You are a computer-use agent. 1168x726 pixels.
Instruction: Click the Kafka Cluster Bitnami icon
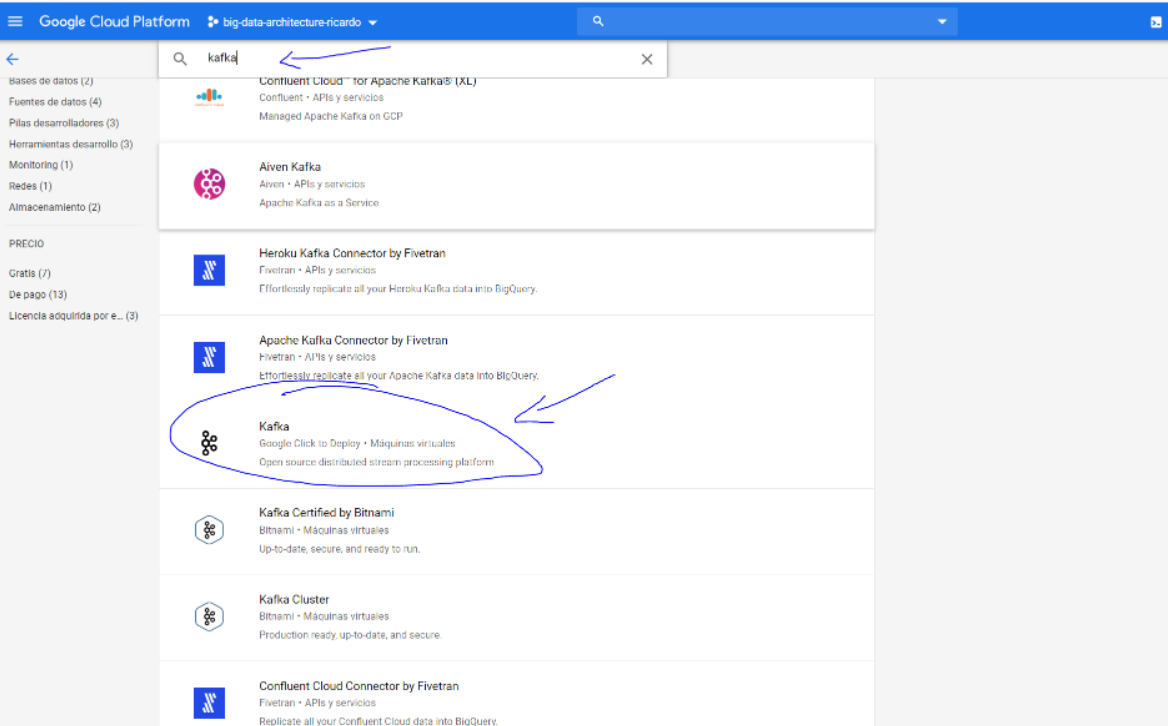(x=209, y=617)
